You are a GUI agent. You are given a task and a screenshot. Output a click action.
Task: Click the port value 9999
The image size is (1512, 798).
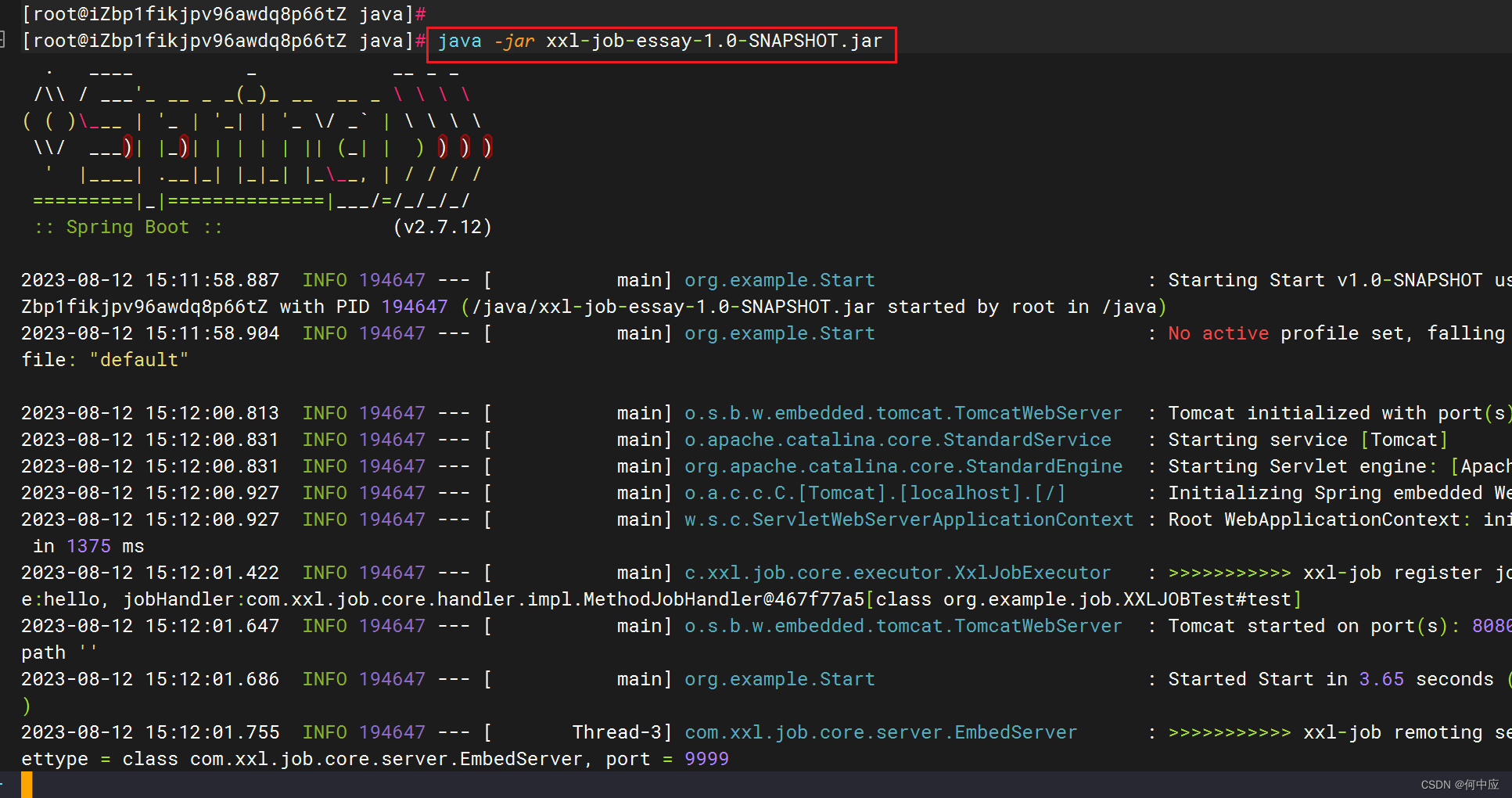(706, 759)
